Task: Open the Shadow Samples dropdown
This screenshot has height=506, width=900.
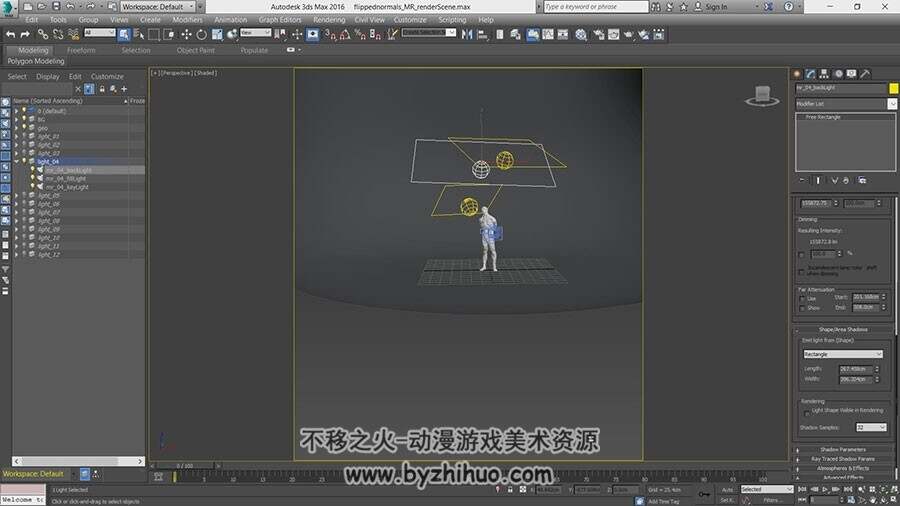Action: (871, 427)
